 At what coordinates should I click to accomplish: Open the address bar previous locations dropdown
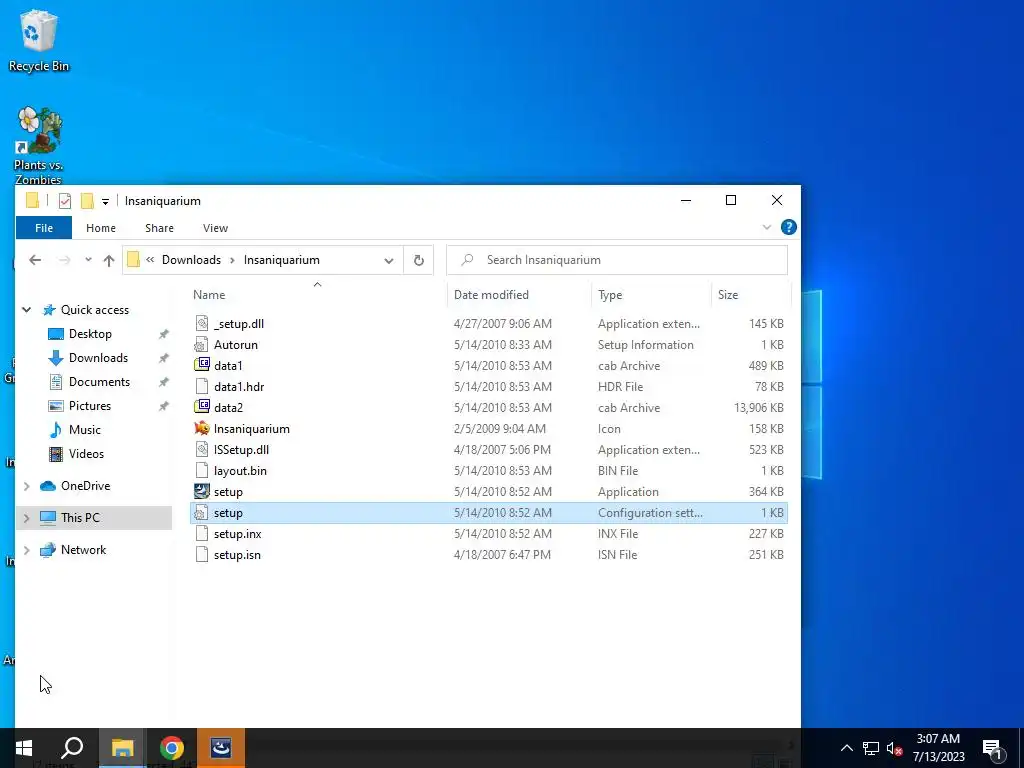[389, 261]
